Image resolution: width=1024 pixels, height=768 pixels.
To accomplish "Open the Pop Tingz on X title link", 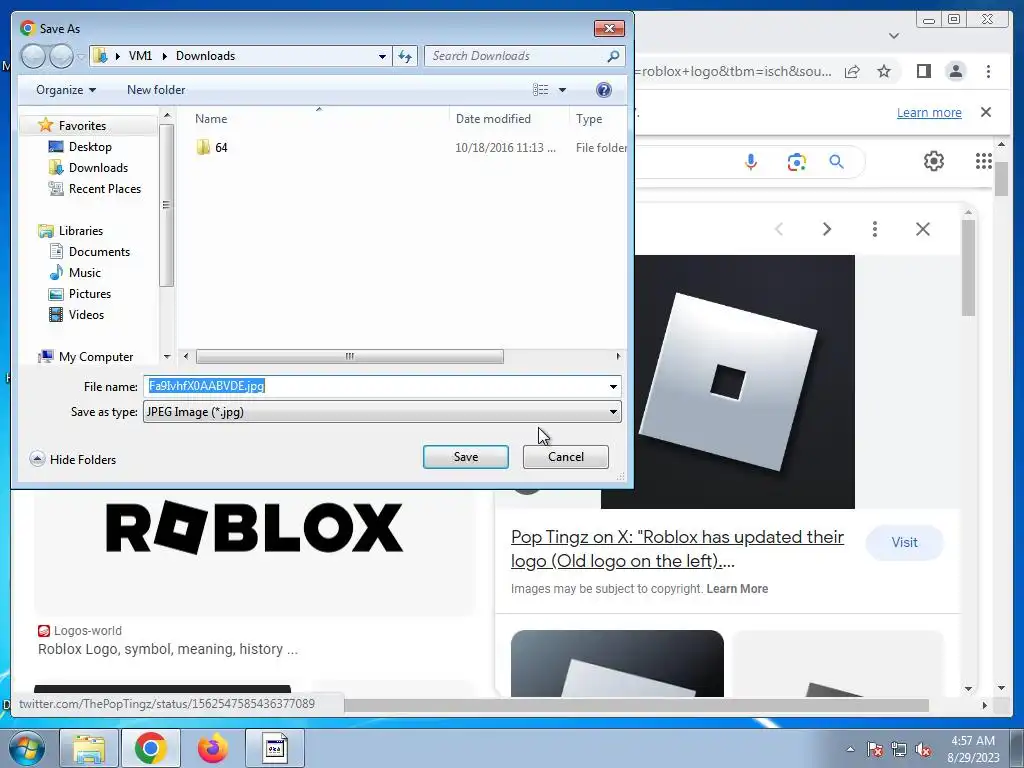I will click(677, 549).
